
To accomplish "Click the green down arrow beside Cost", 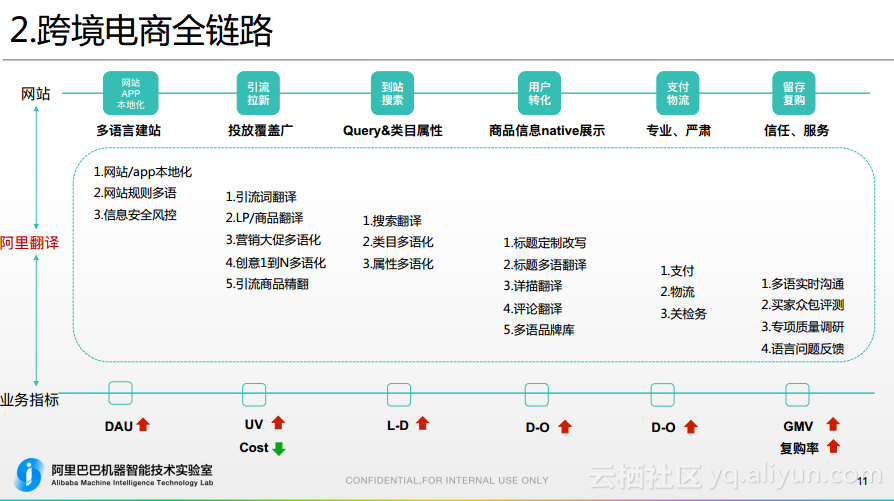I will point(279,449).
